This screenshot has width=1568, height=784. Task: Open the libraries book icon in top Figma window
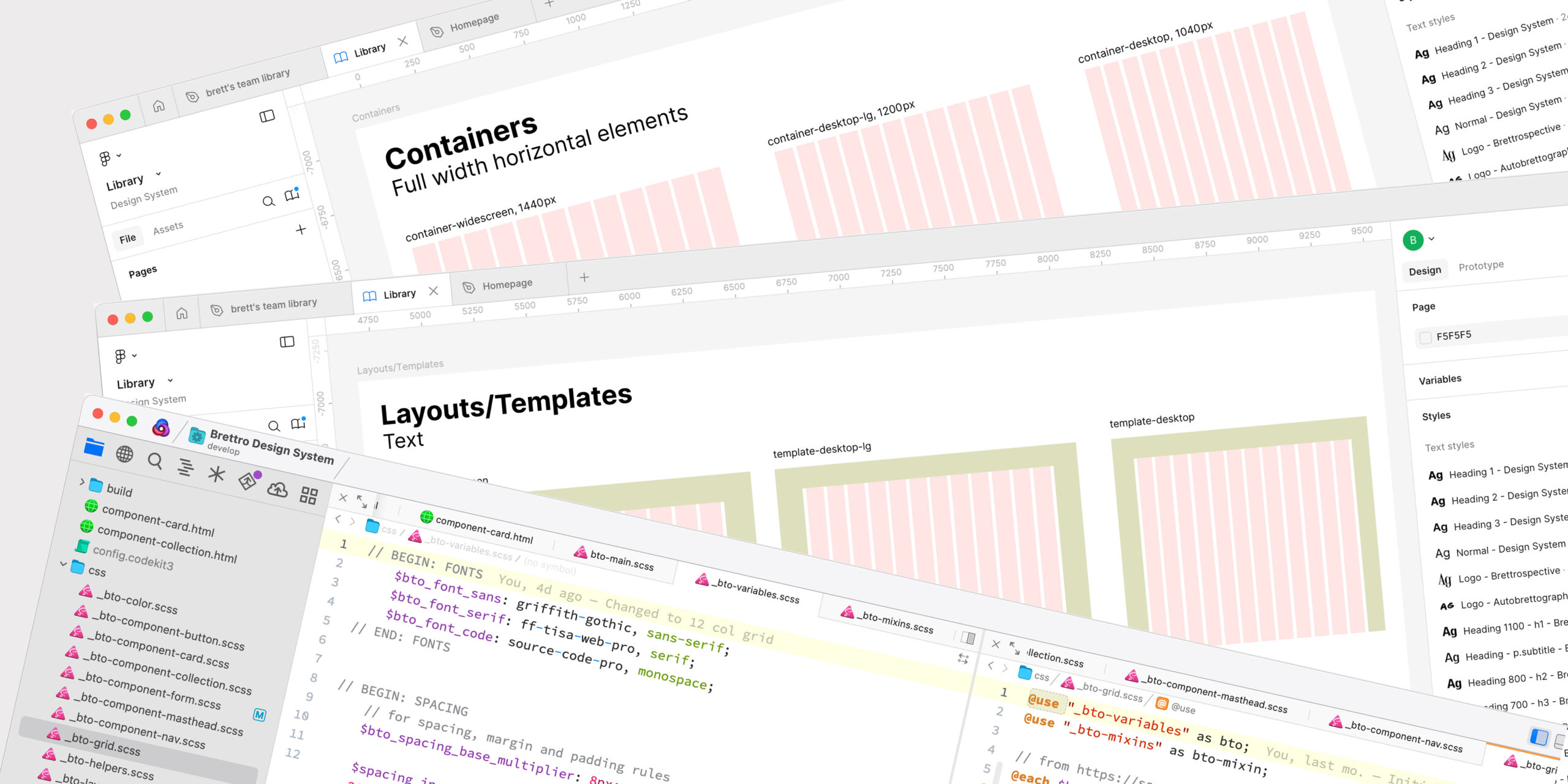click(x=292, y=195)
